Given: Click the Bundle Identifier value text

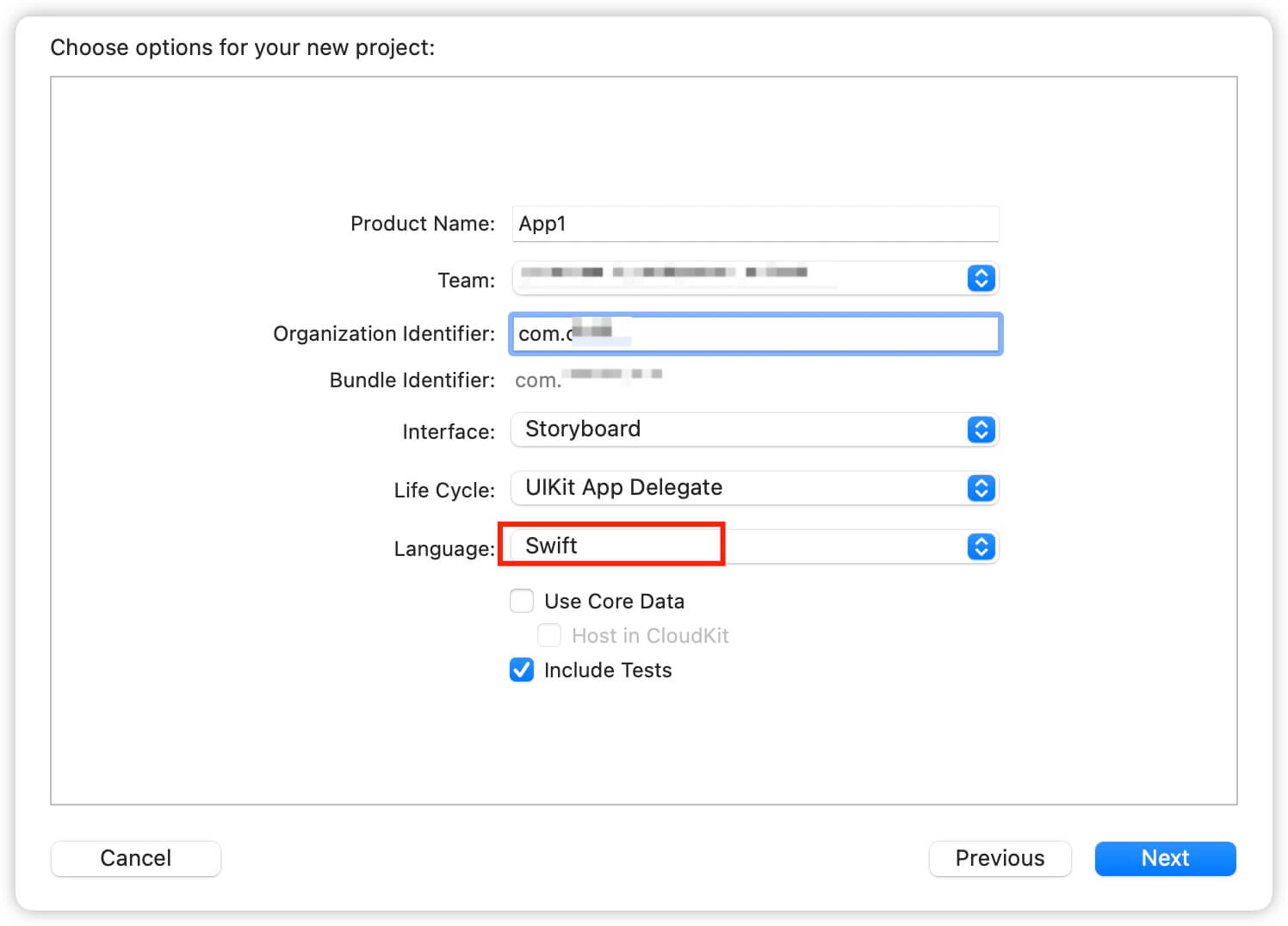Looking at the screenshot, I should click(589, 379).
